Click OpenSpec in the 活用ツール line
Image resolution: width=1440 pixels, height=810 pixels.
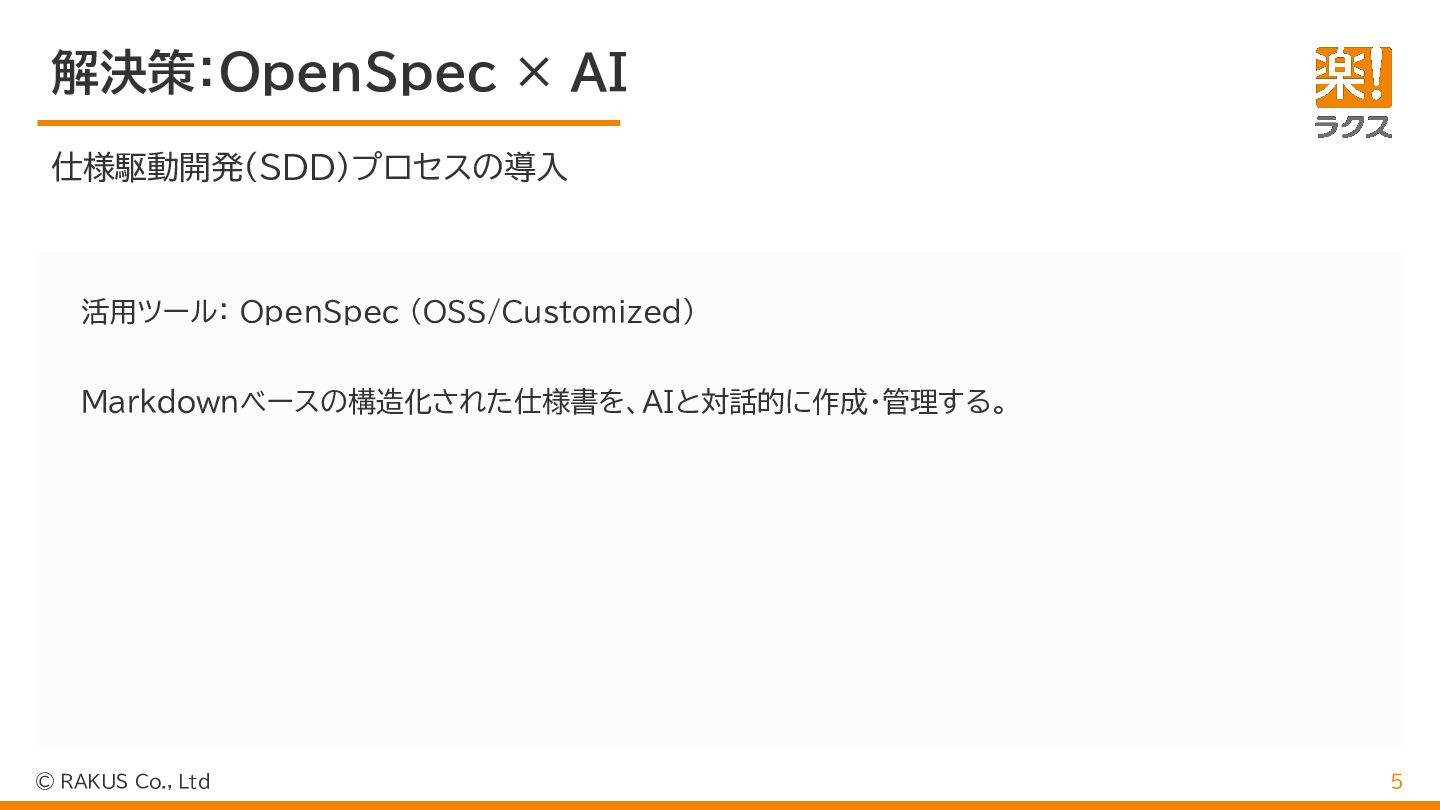(x=319, y=312)
